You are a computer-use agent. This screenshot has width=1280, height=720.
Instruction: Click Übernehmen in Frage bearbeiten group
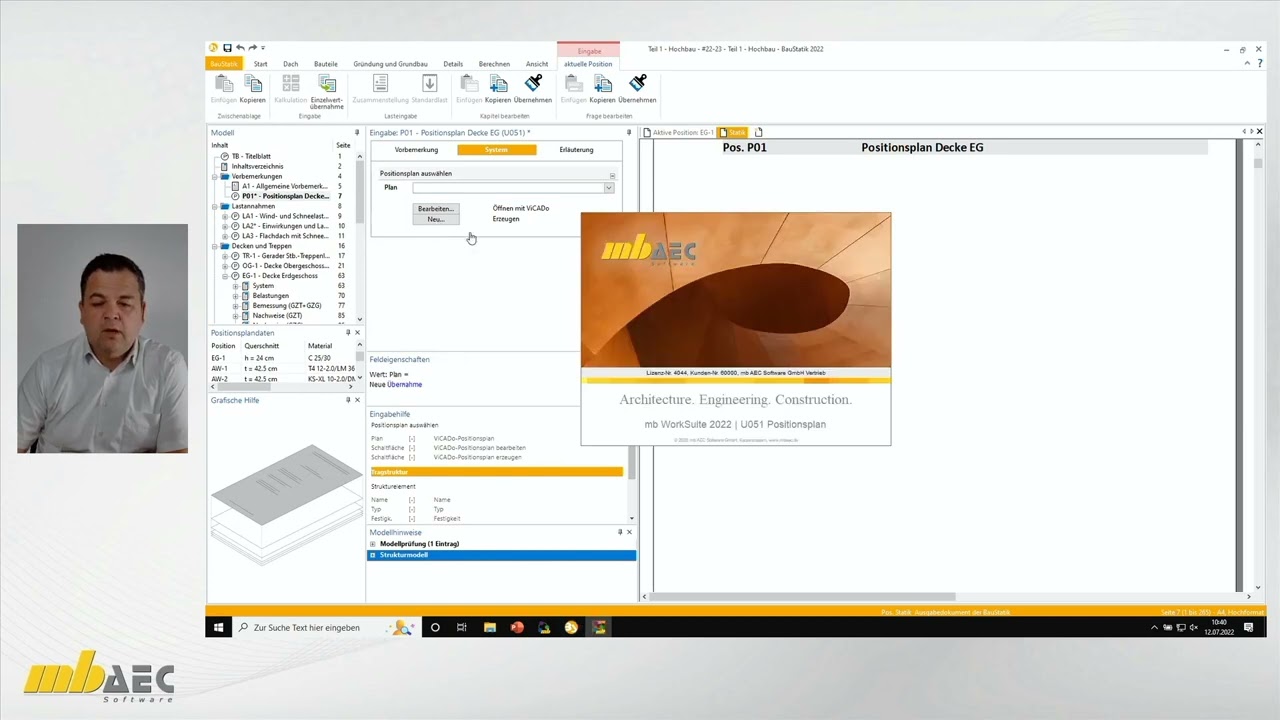pos(637,89)
